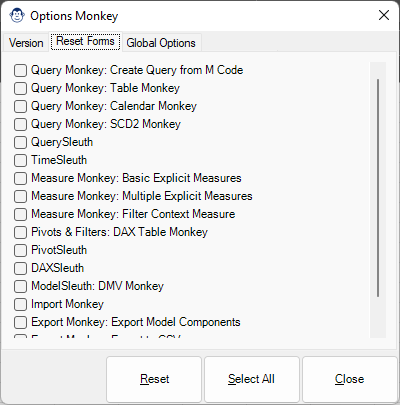Close the Options Monkey dialog window

click(384, 15)
